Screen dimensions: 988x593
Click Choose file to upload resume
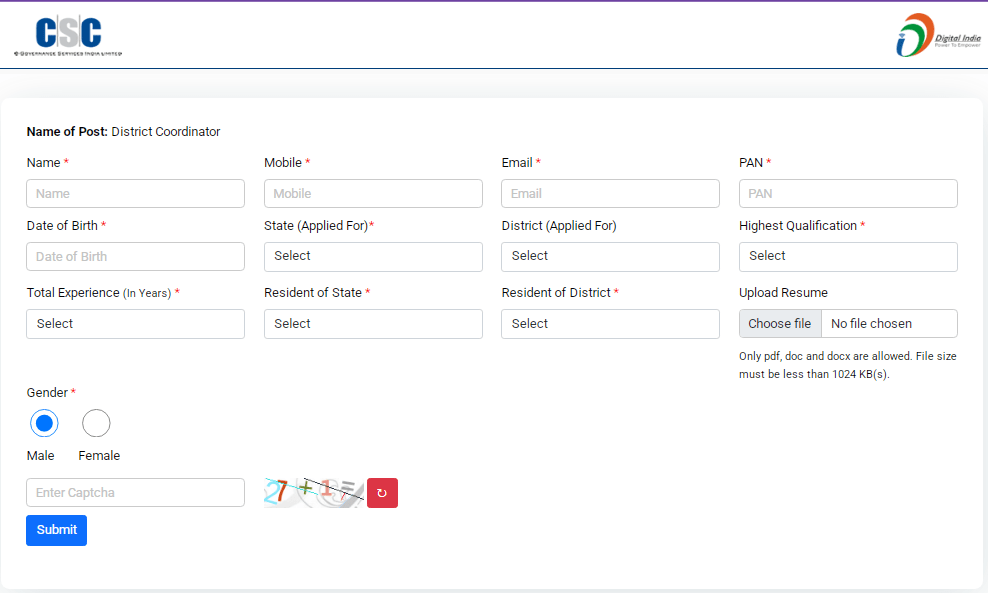click(x=780, y=324)
